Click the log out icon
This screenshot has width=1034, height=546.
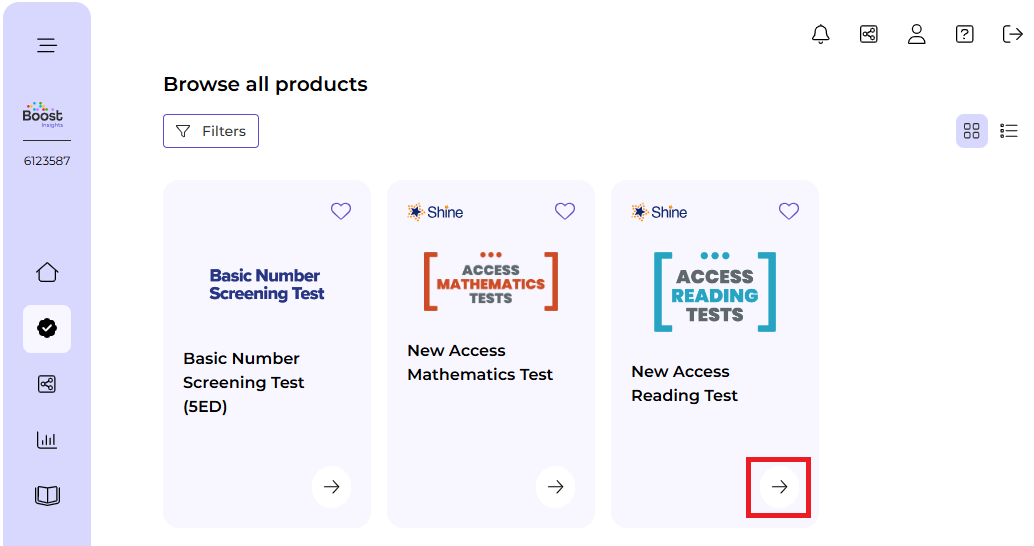[1012, 34]
